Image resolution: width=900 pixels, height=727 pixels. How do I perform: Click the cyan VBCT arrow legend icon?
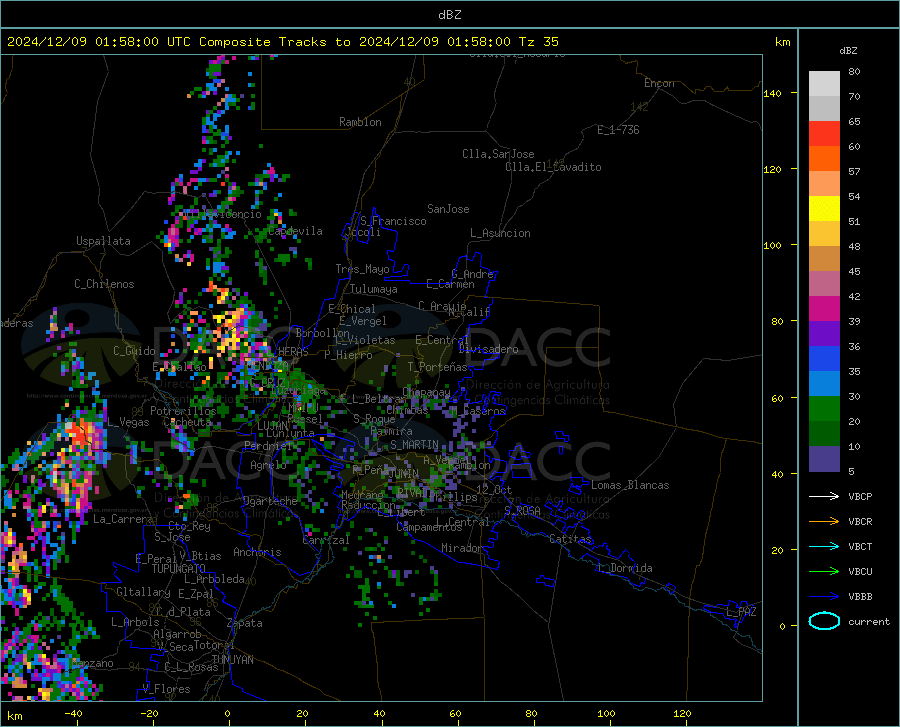click(x=824, y=546)
